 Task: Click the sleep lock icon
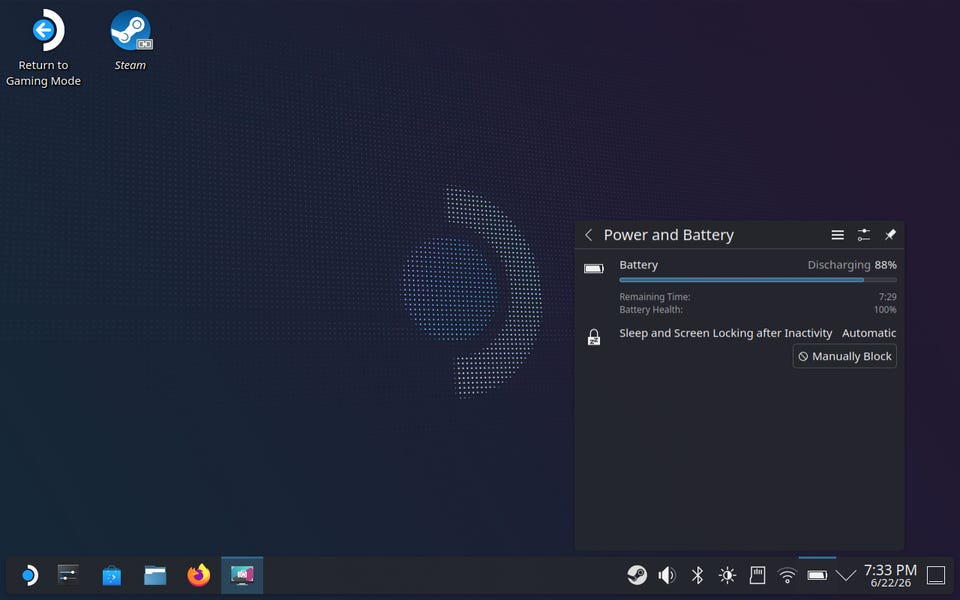coord(594,337)
